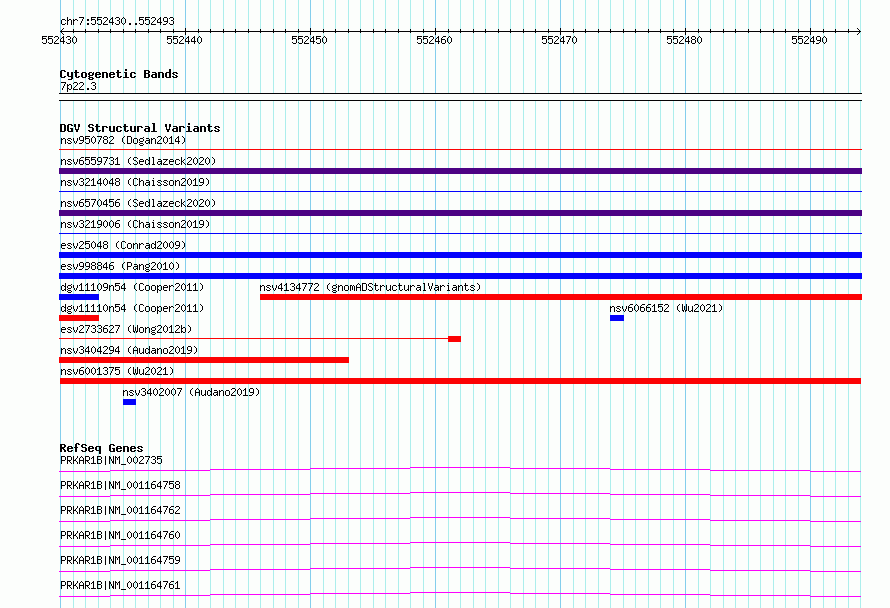The width and height of the screenshot is (890, 608).
Task: Select variant label dgv11109n54 (Cooper2011)
Action: coord(132,287)
